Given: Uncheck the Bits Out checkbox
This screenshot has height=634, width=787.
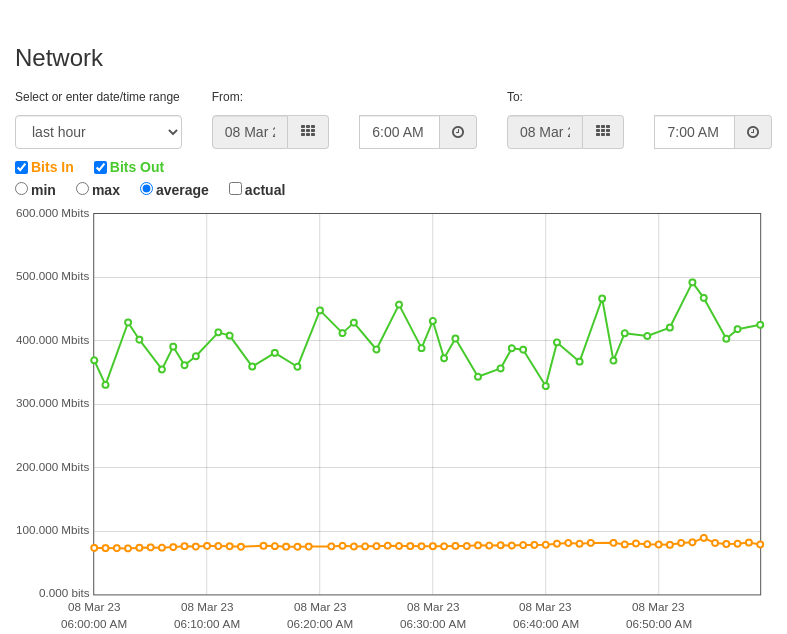Looking at the screenshot, I should tap(100, 167).
